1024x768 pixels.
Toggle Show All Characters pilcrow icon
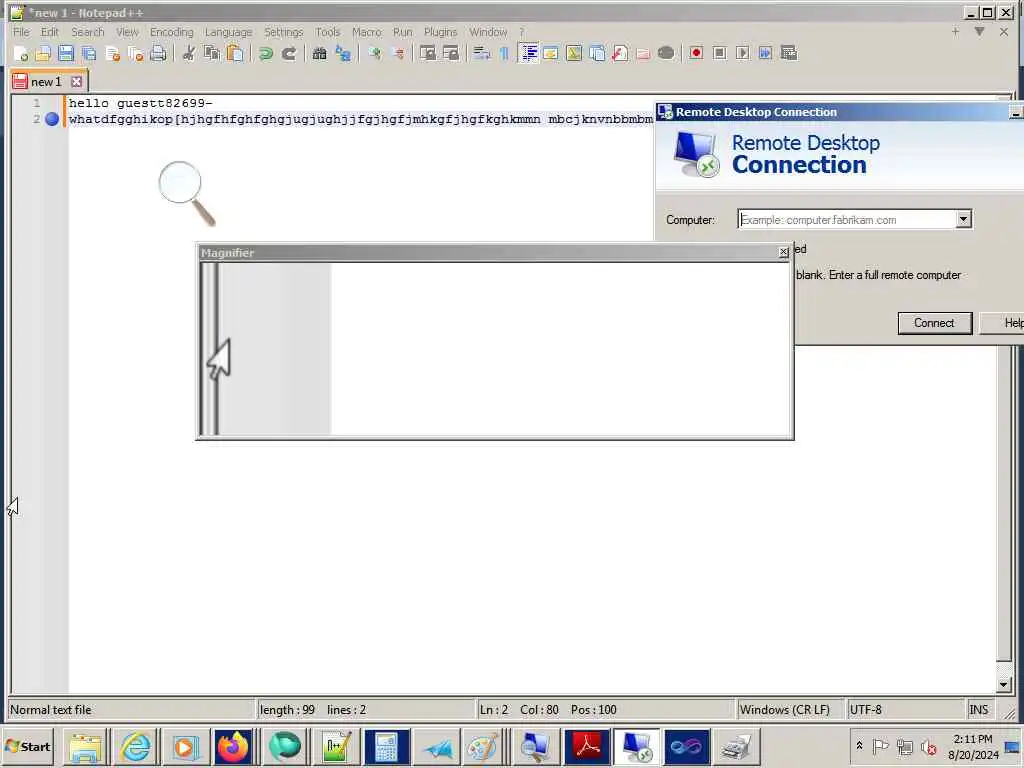(504, 54)
